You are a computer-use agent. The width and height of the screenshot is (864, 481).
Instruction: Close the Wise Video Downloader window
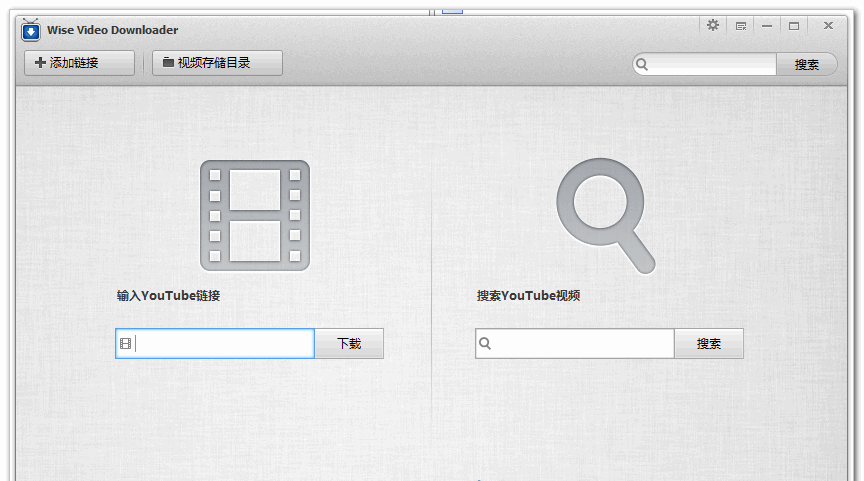pyautogui.click(x=828, y=25)
